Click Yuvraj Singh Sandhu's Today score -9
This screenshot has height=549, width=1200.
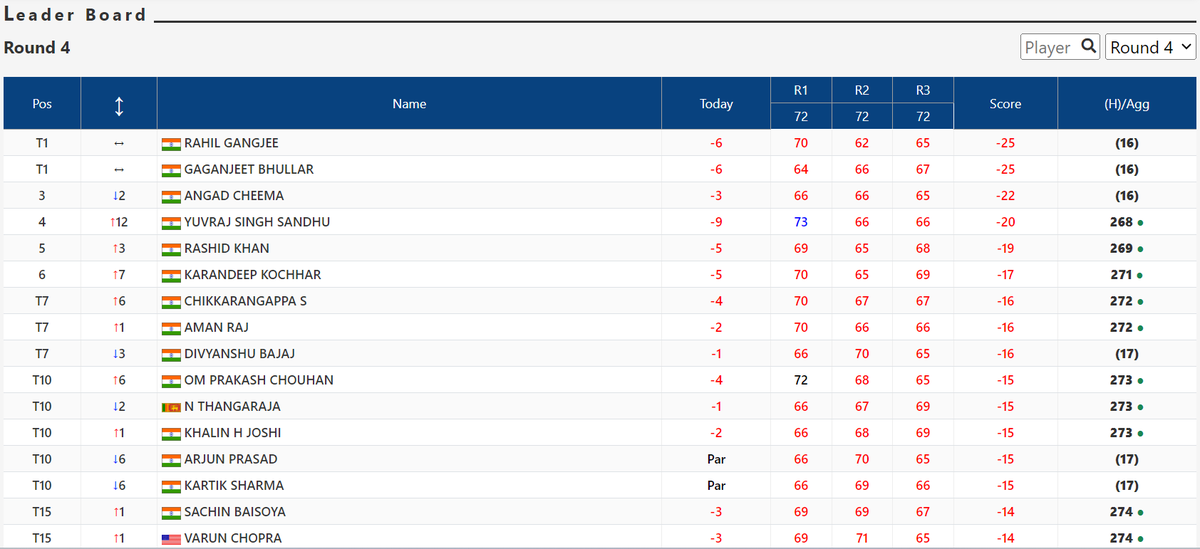716,222
